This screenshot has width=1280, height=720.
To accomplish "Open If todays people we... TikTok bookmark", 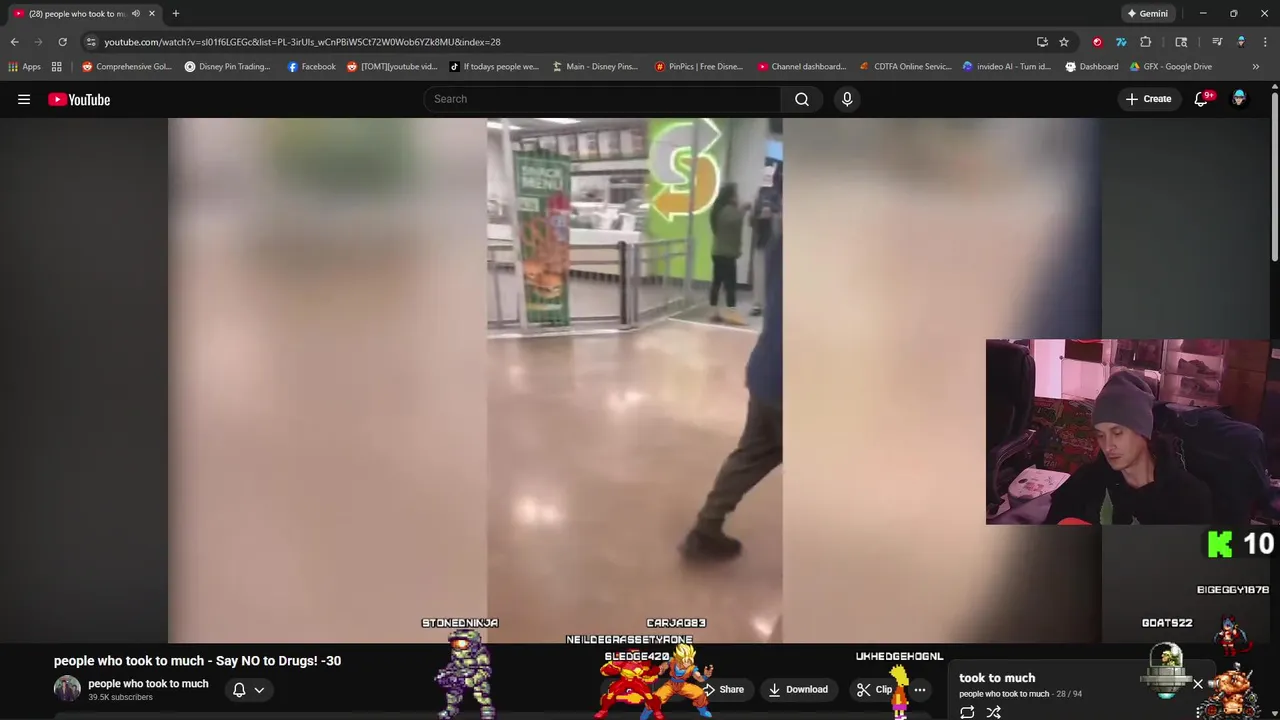I will 493,67.
